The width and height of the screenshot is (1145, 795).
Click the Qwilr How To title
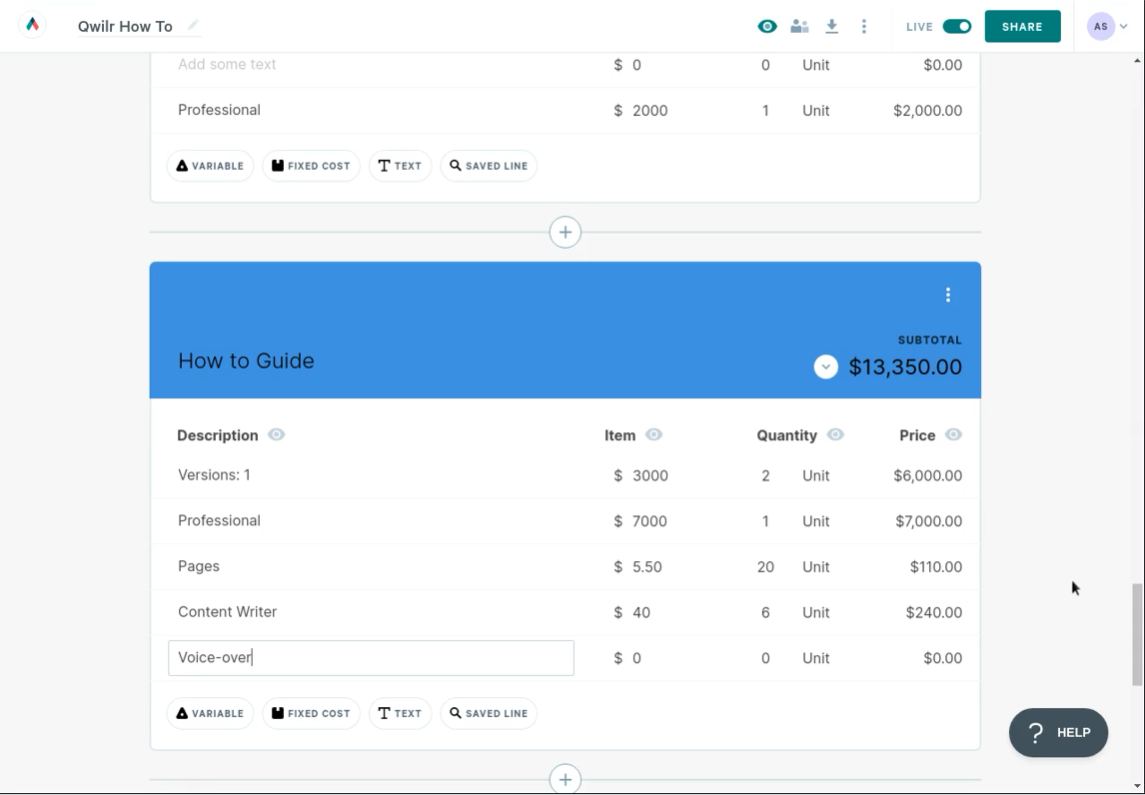click(125, 26)
